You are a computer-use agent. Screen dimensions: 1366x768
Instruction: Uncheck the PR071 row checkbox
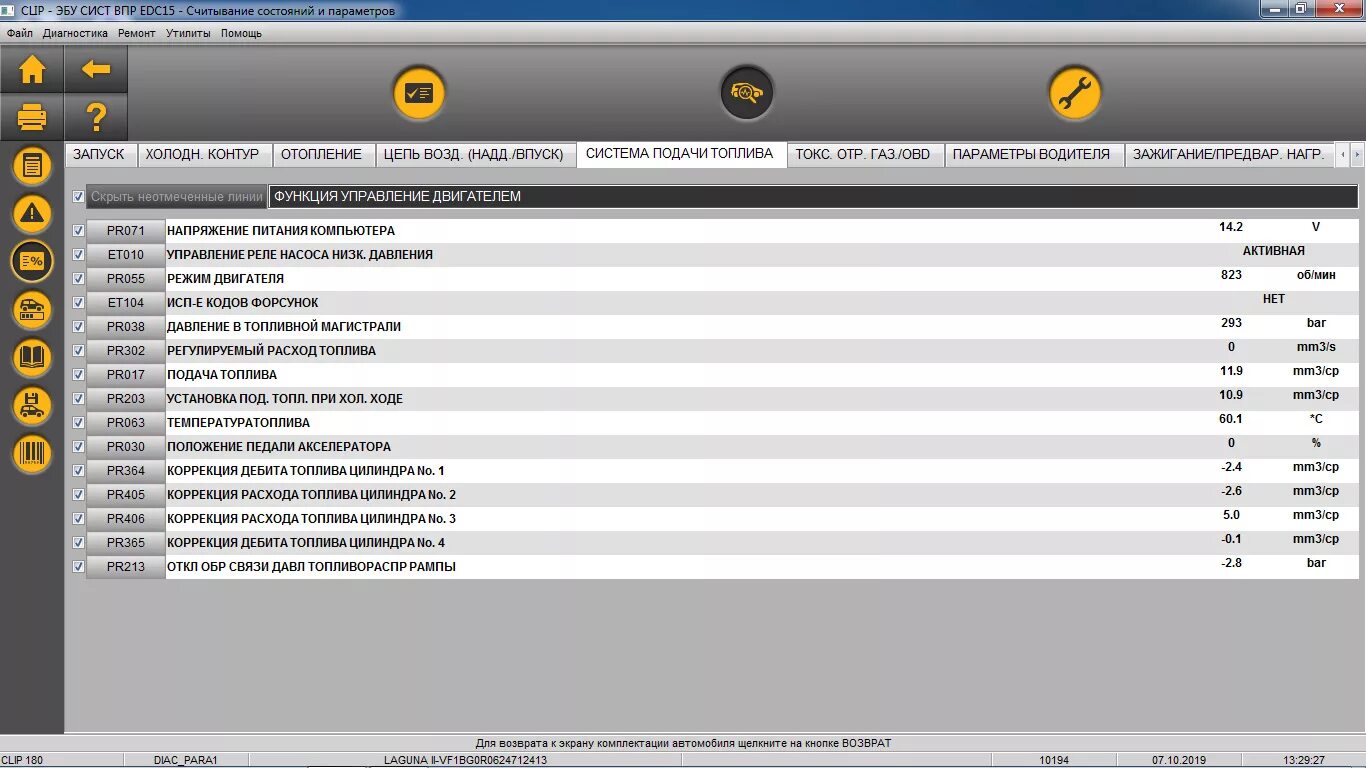coord(79,230)
